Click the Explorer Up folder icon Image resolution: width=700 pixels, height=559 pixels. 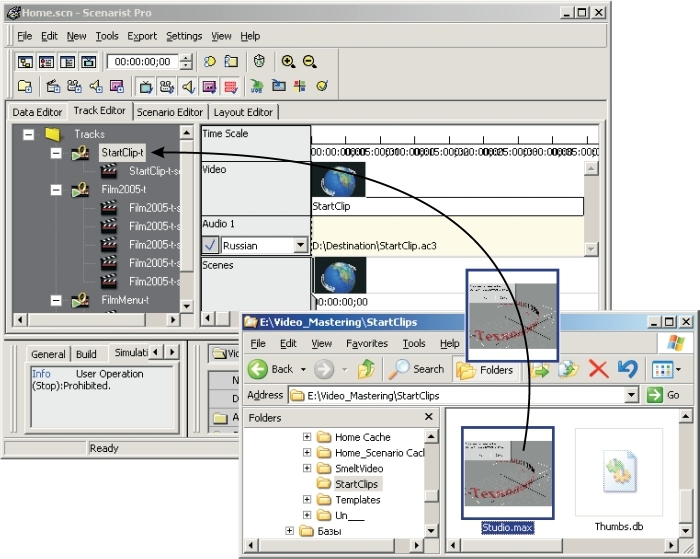coord(365,369)
